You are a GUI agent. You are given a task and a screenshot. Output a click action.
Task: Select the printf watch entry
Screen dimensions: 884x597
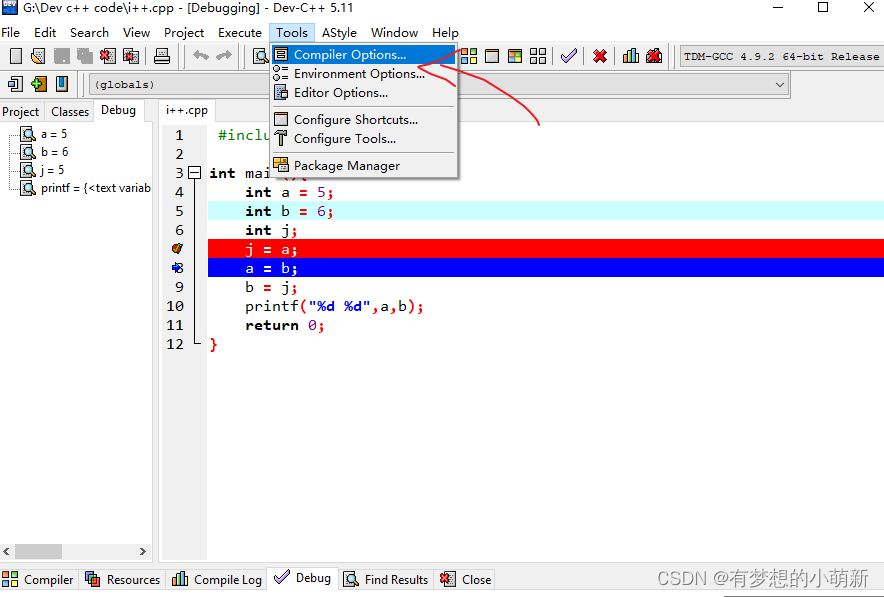tap(95, 188)
